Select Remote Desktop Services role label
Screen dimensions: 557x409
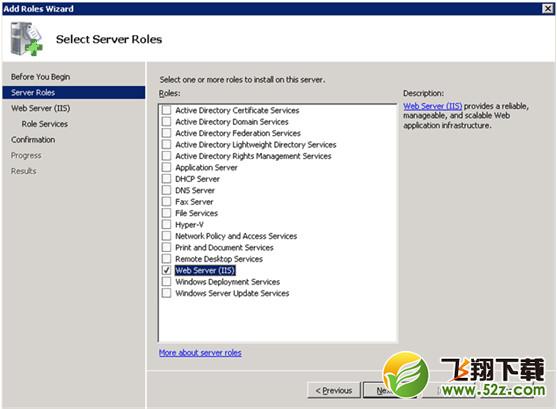tap(219, 259)
